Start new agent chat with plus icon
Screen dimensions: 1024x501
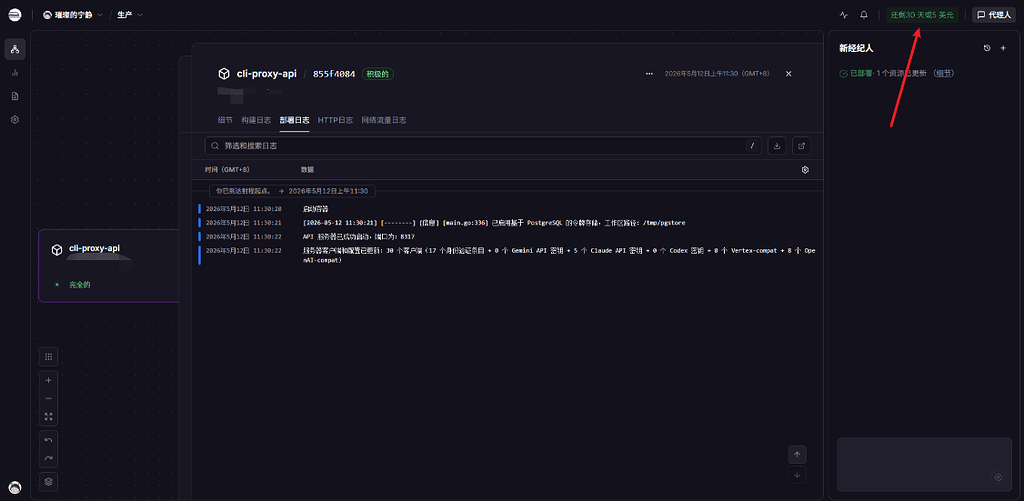point(1003,48)
